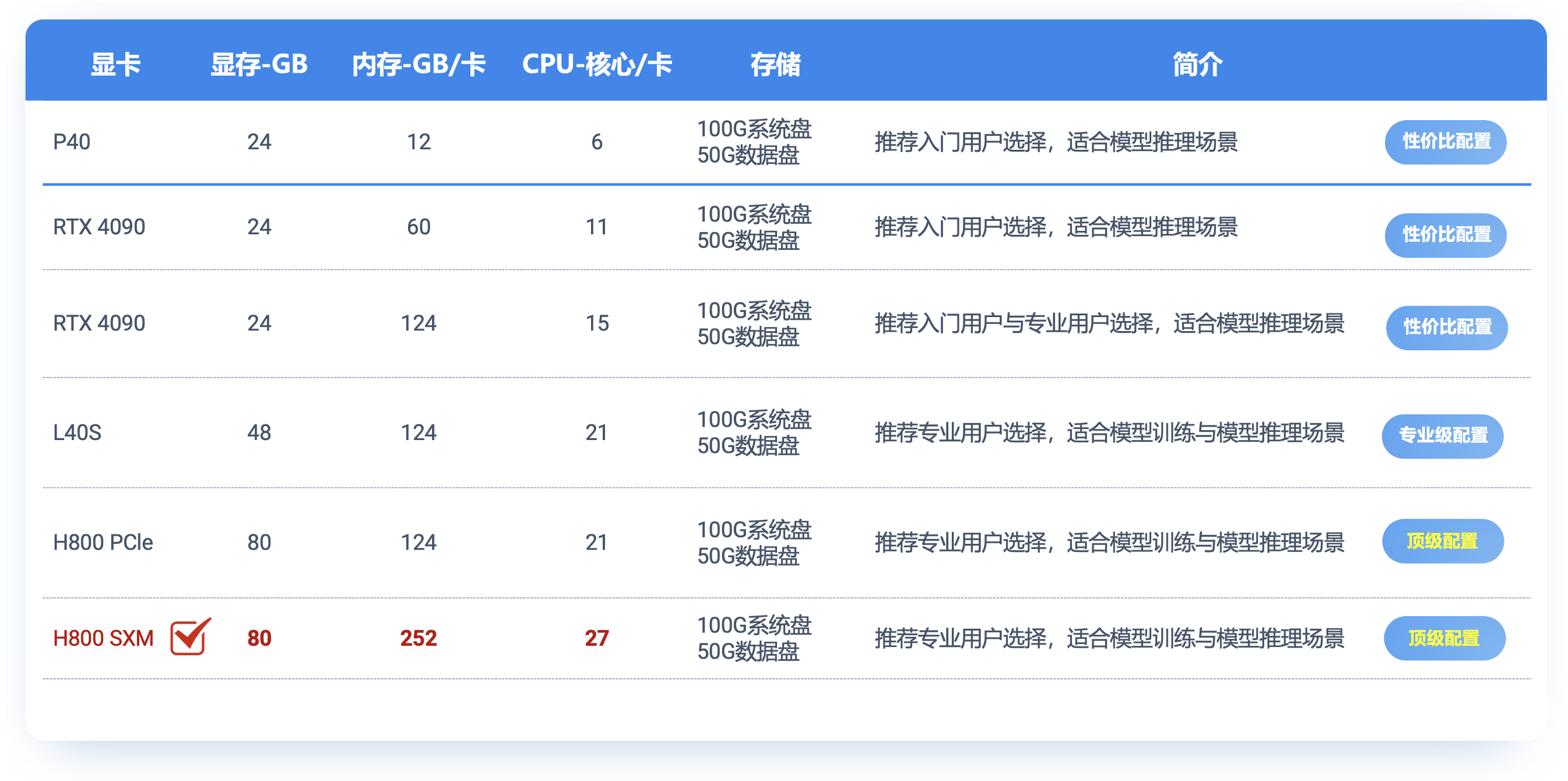Screen dimensions: 1568x781
Task: Click the 专业级配置 badge in the L40S row
Action: (x=1443, y=436)
